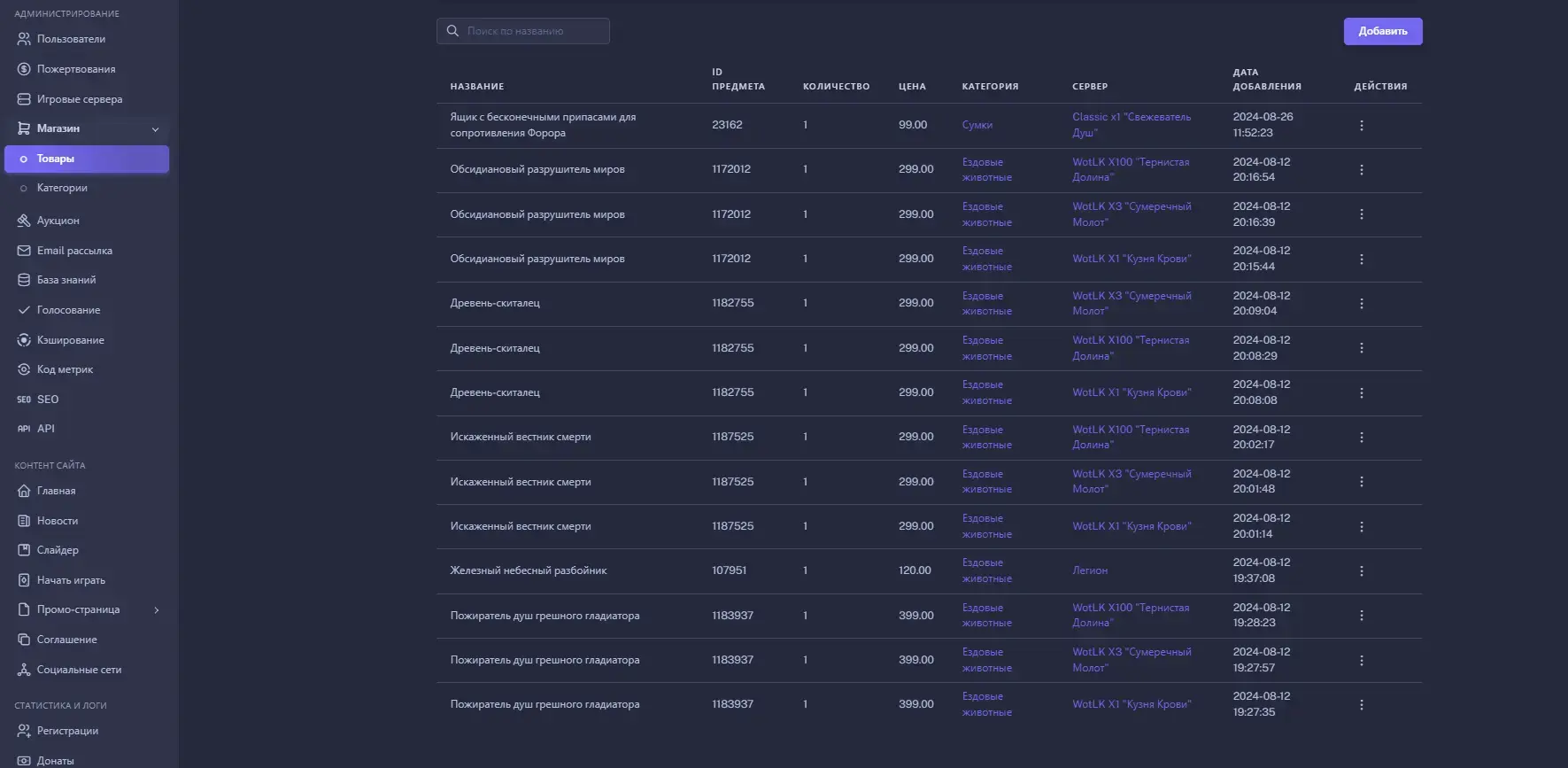Open actions menu for Ящик с бесконечными припасами row
The image size is (1568, 768).
pyautogui.click(x=1361, y=126)
